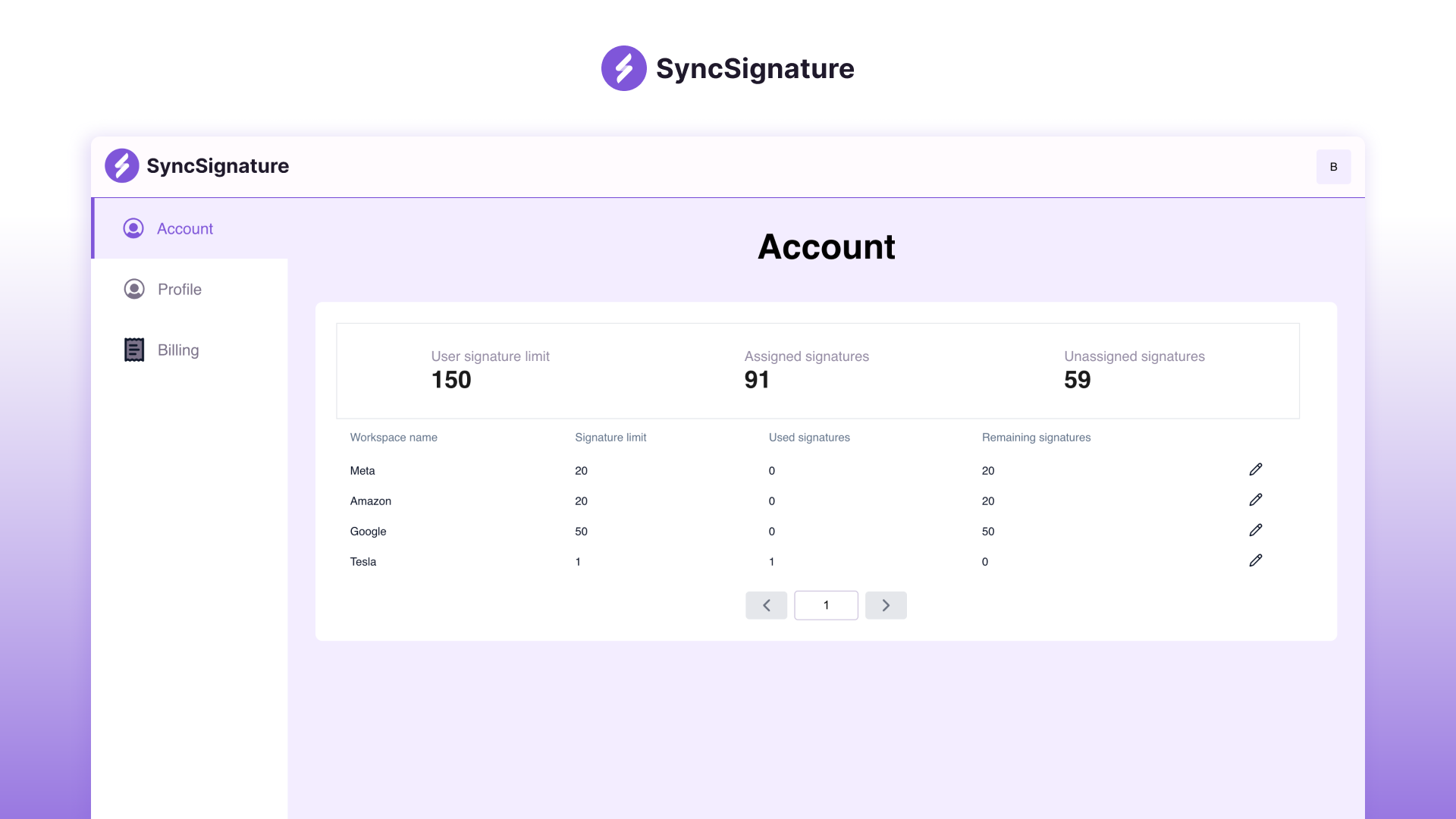Navigate to previous page using left arrow
The image size is (1456, 819).
[x=766, y=605]
